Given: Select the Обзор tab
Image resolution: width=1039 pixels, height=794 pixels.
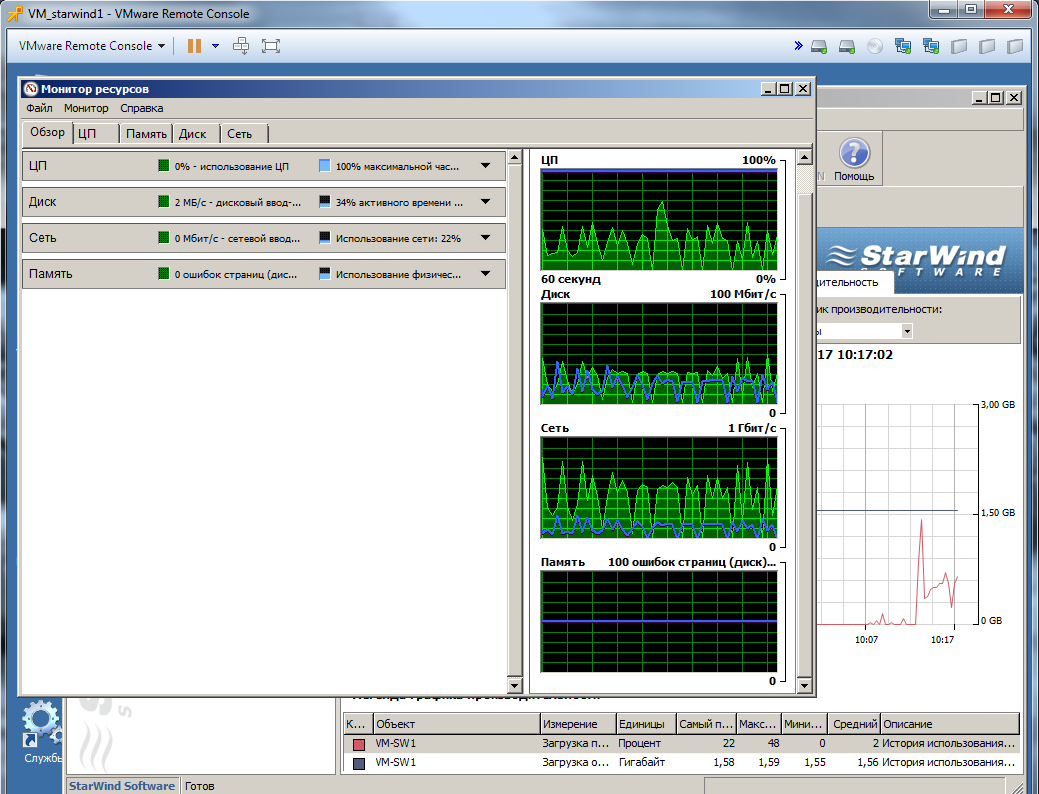Looking at the screenshot, I should coord(48,132).
